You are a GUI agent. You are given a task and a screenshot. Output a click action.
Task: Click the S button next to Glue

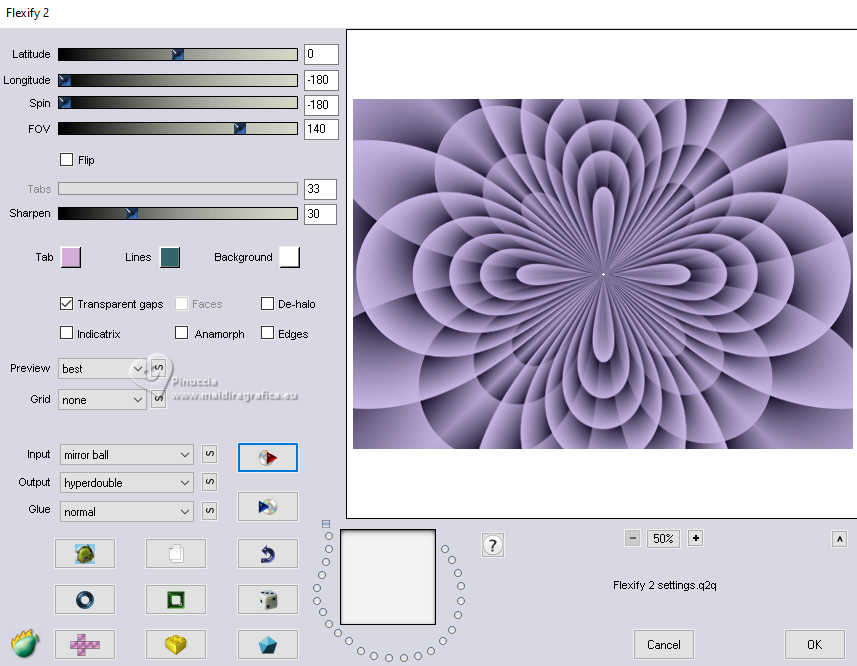tap(209, 511)
